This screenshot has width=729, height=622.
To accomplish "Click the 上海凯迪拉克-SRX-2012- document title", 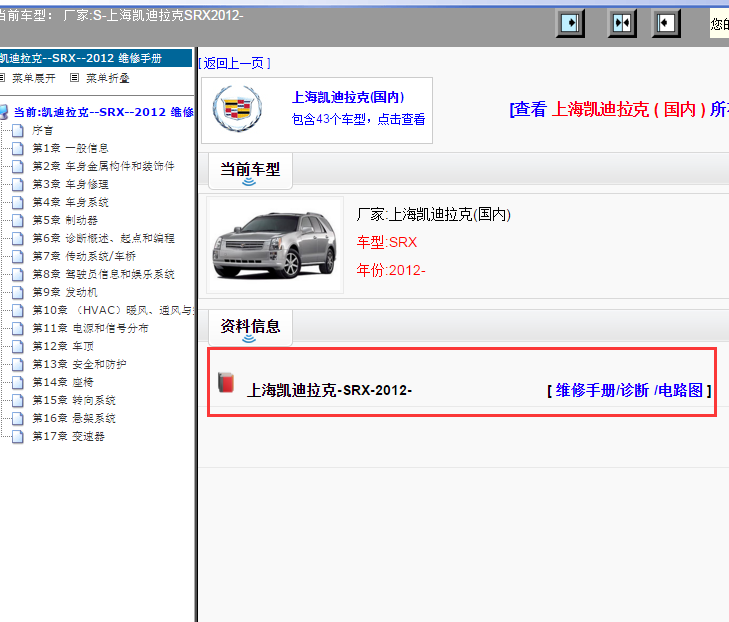I will [330, 390].
